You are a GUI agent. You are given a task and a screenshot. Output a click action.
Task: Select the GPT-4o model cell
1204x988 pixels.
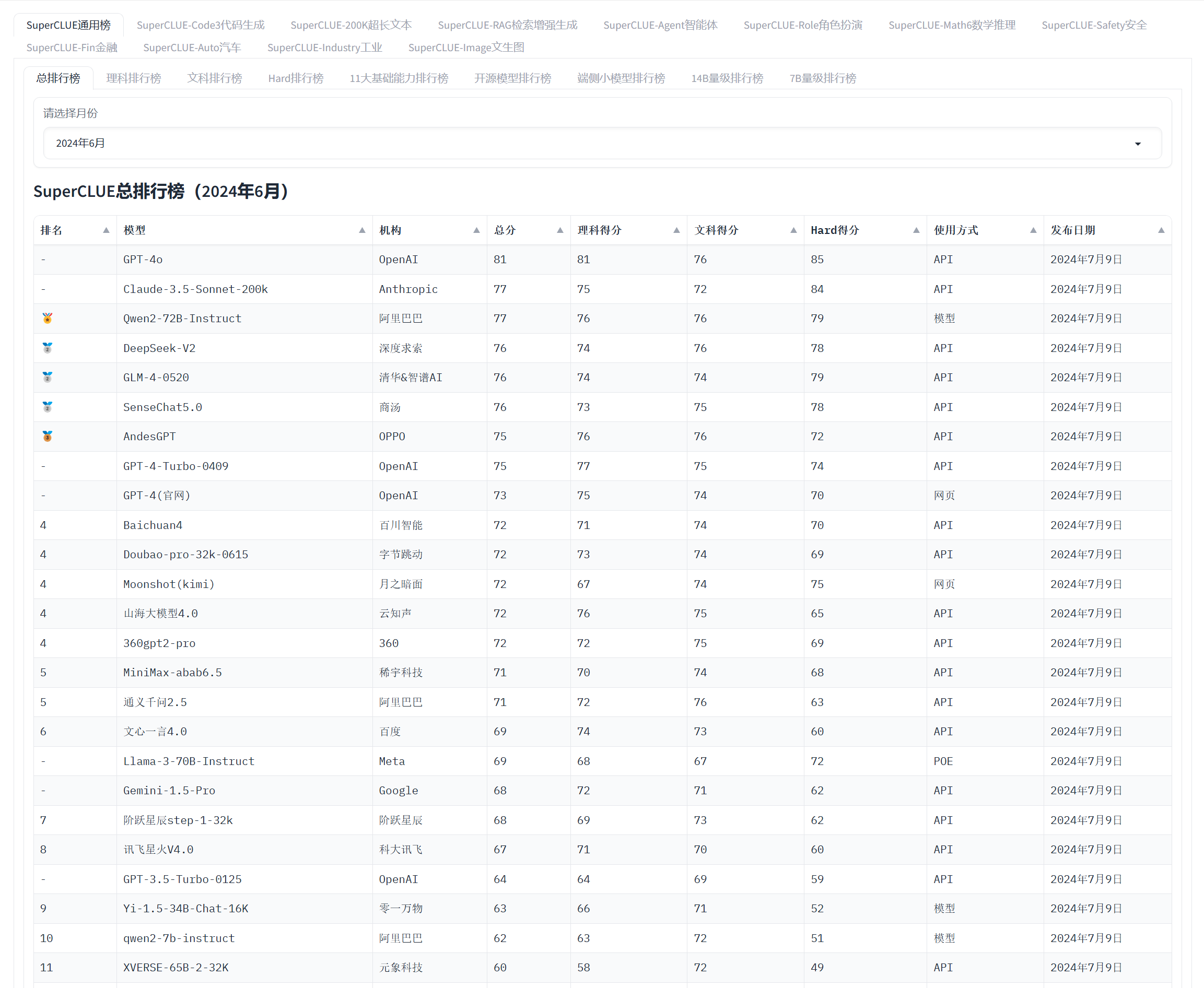click(244, 260)
